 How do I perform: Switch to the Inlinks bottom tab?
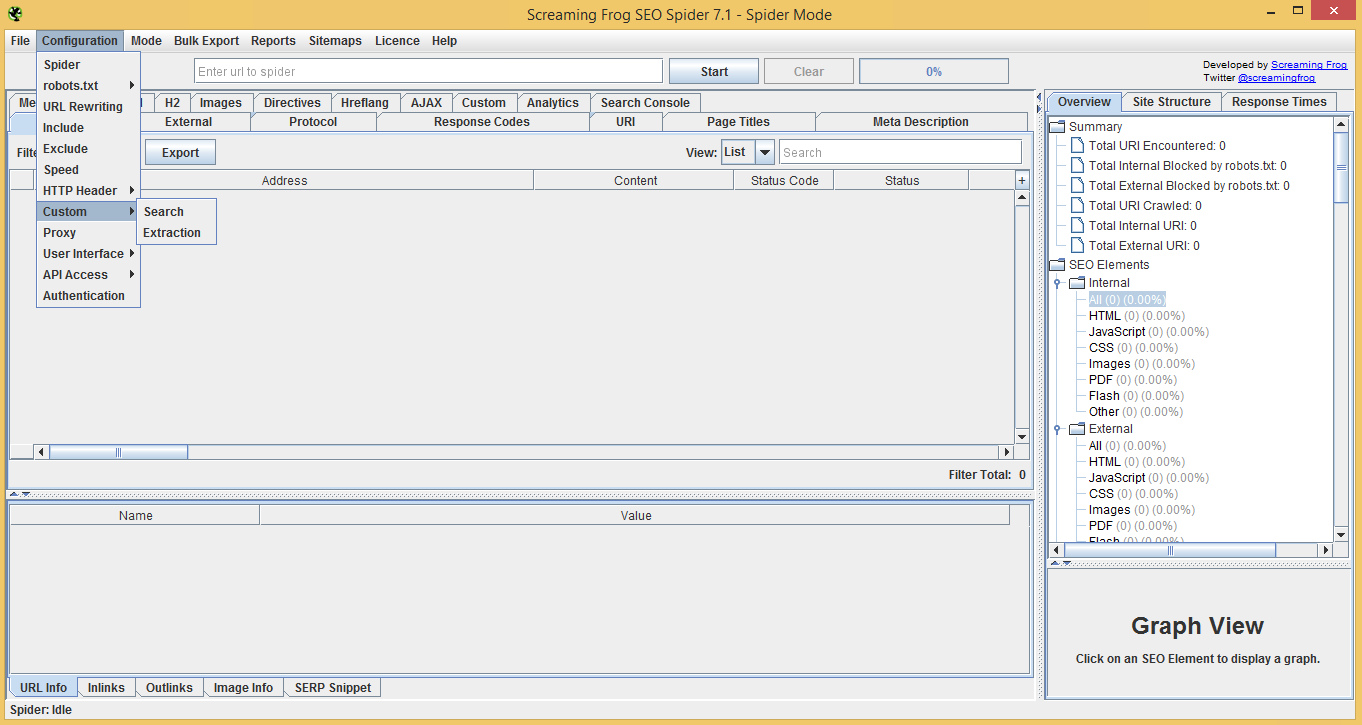click(106, 688)
